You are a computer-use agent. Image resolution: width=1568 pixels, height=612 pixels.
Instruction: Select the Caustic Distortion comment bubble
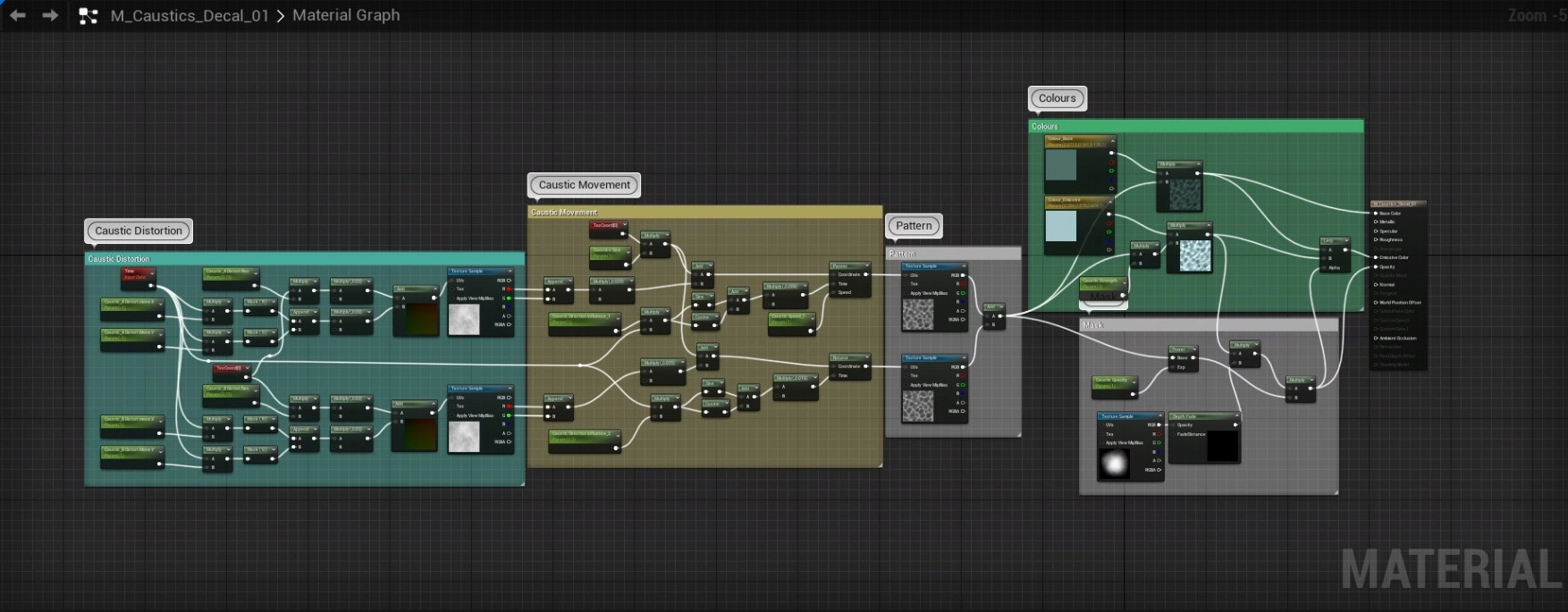pos(139,231)
